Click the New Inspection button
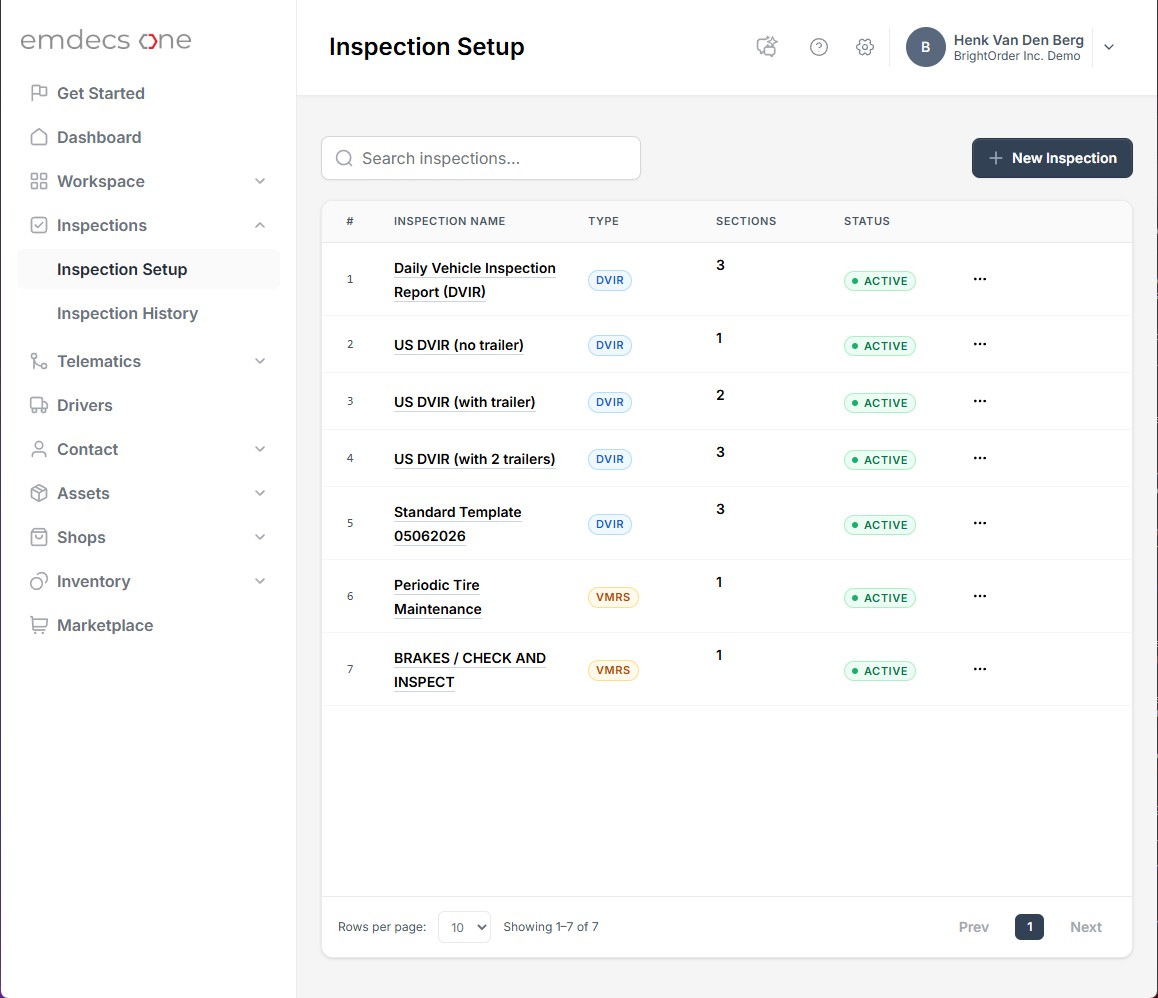The width and height of the screenshot is (1158, 998). (x=1052, y=158)
